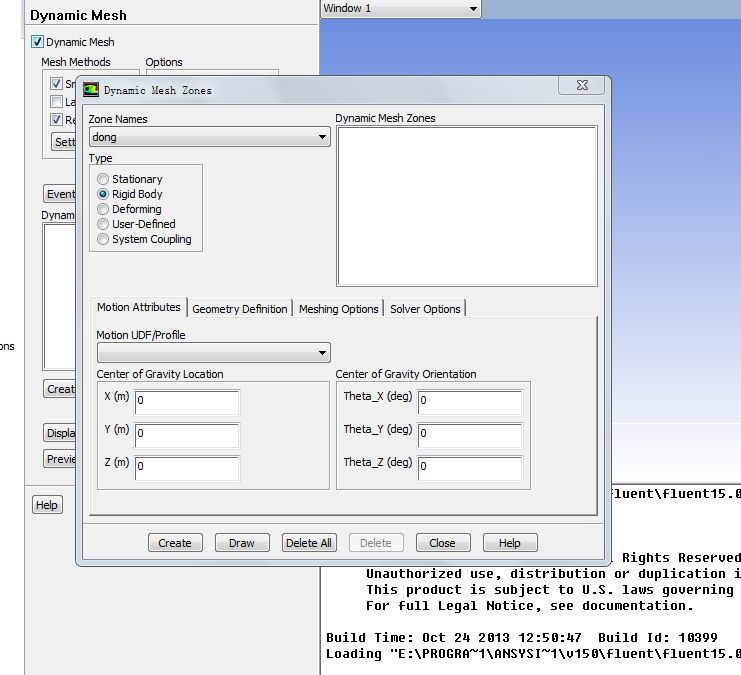Open Help from the dialog's button row
Screen dimensions: 741x675
510,543
